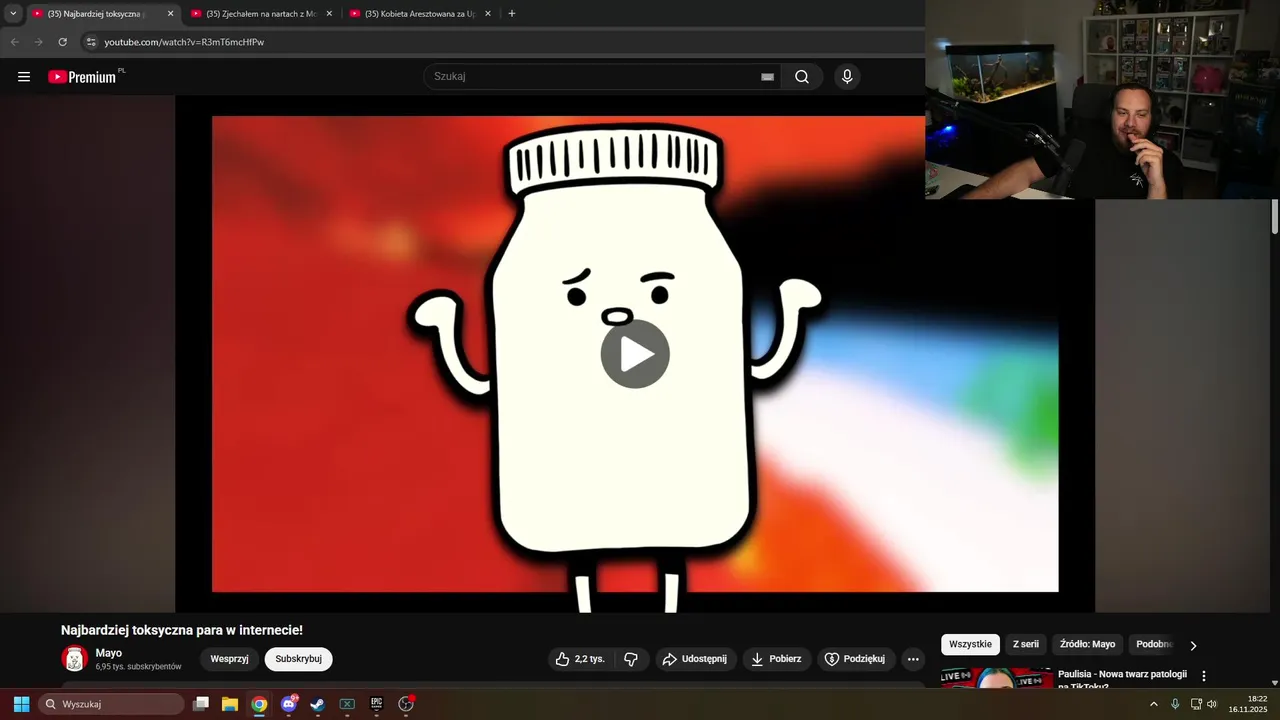Viewport: 1280px width, 720px height.
Task: Join channel via Wesprzyj button
Action: click(229, 659)
